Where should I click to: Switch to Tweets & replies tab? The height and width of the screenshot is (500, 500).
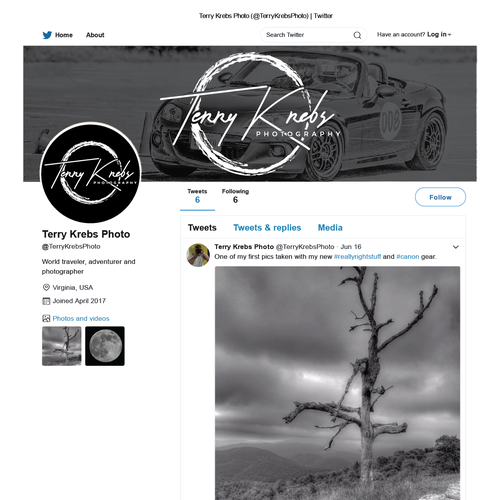[267, 228]
